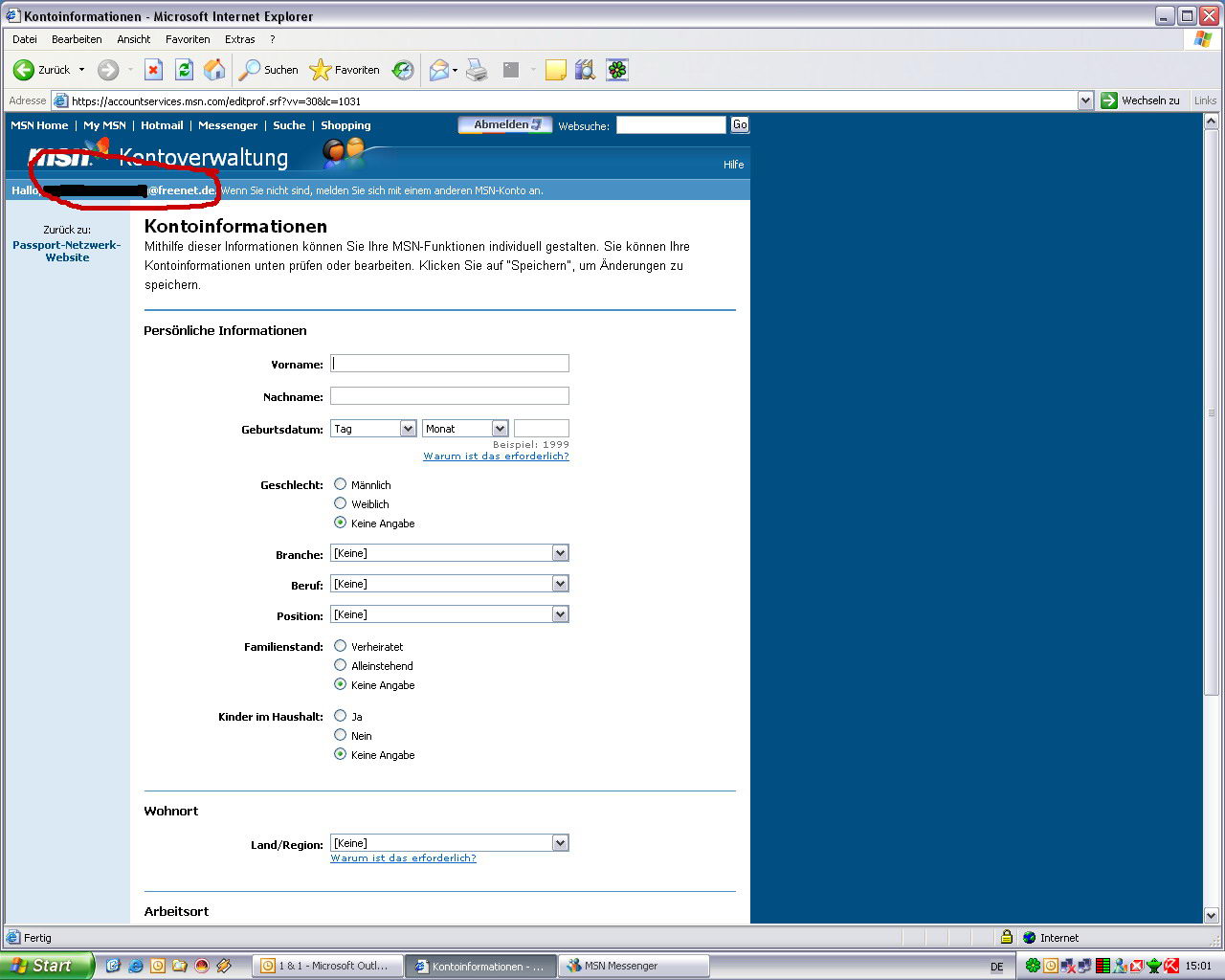
Task: Switch to the MSN Messenger taskbar window
Action: [634, 966]
